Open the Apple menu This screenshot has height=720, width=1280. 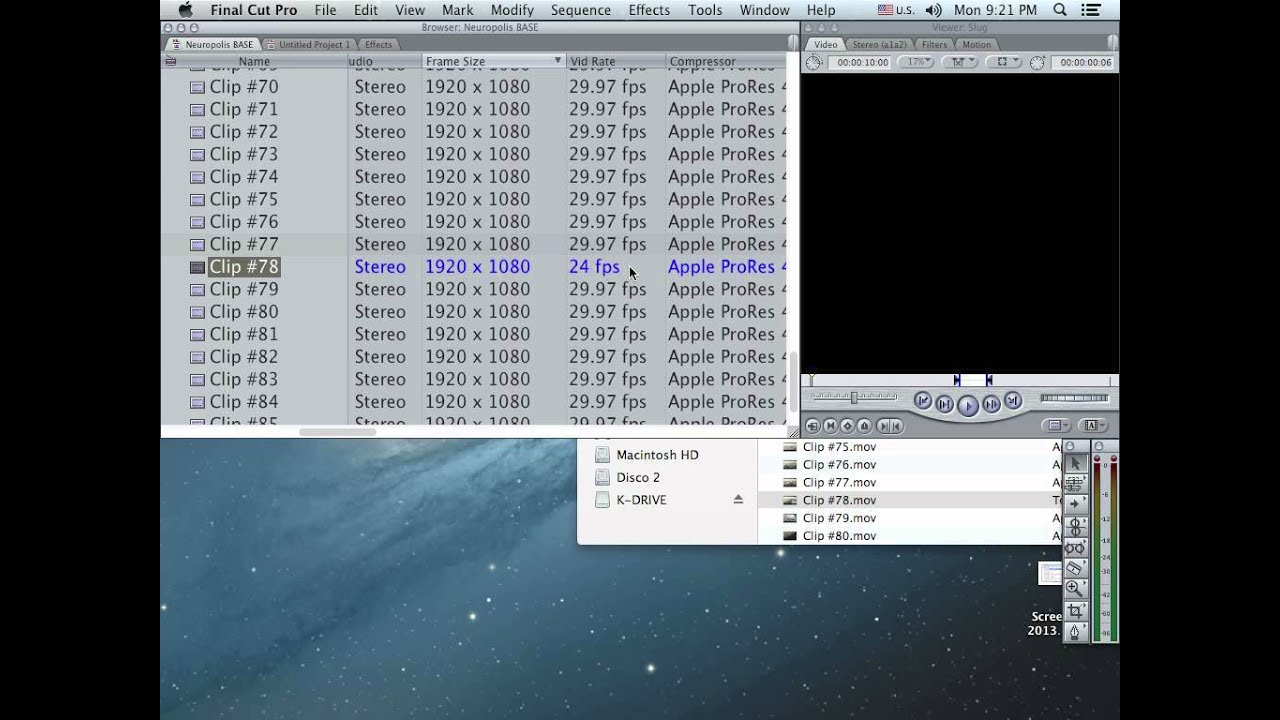click(185, 10)
